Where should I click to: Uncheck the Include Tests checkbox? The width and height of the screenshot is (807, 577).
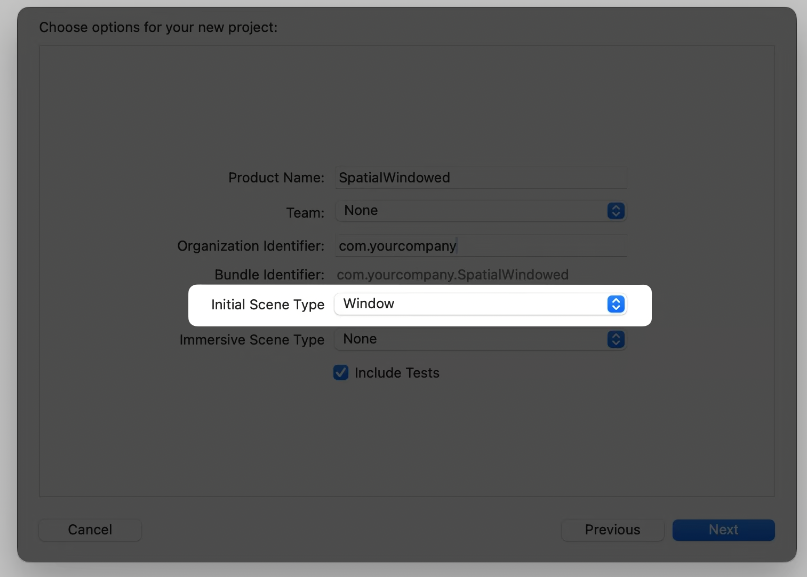pos(341,373)
